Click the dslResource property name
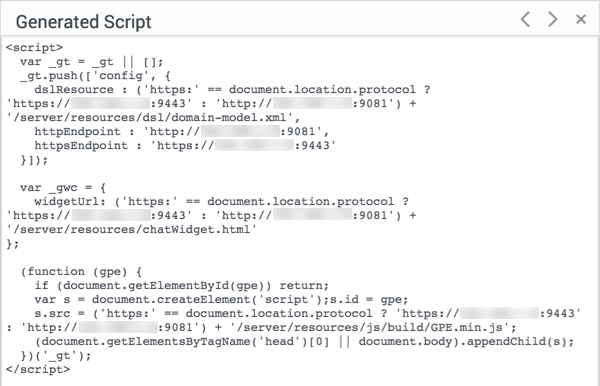The width and height of the screenshot is (600, 386). point(74,90)
